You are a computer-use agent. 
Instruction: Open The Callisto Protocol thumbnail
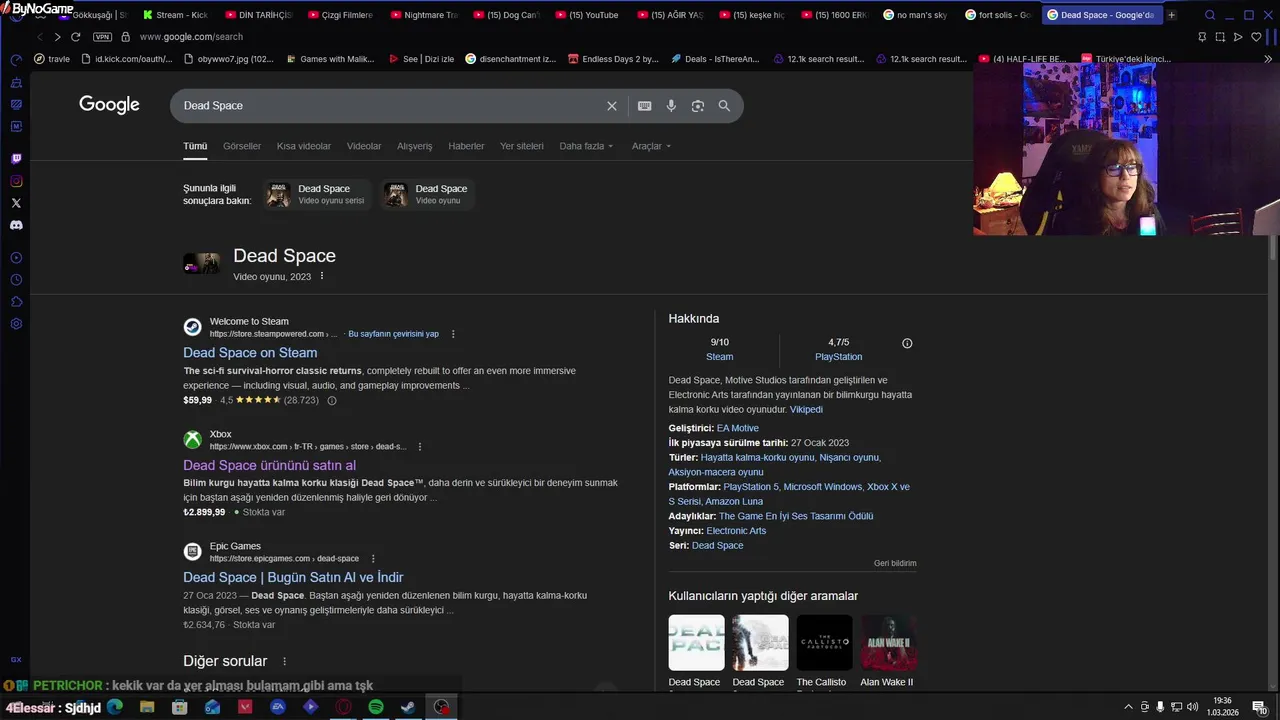[824, 642]
